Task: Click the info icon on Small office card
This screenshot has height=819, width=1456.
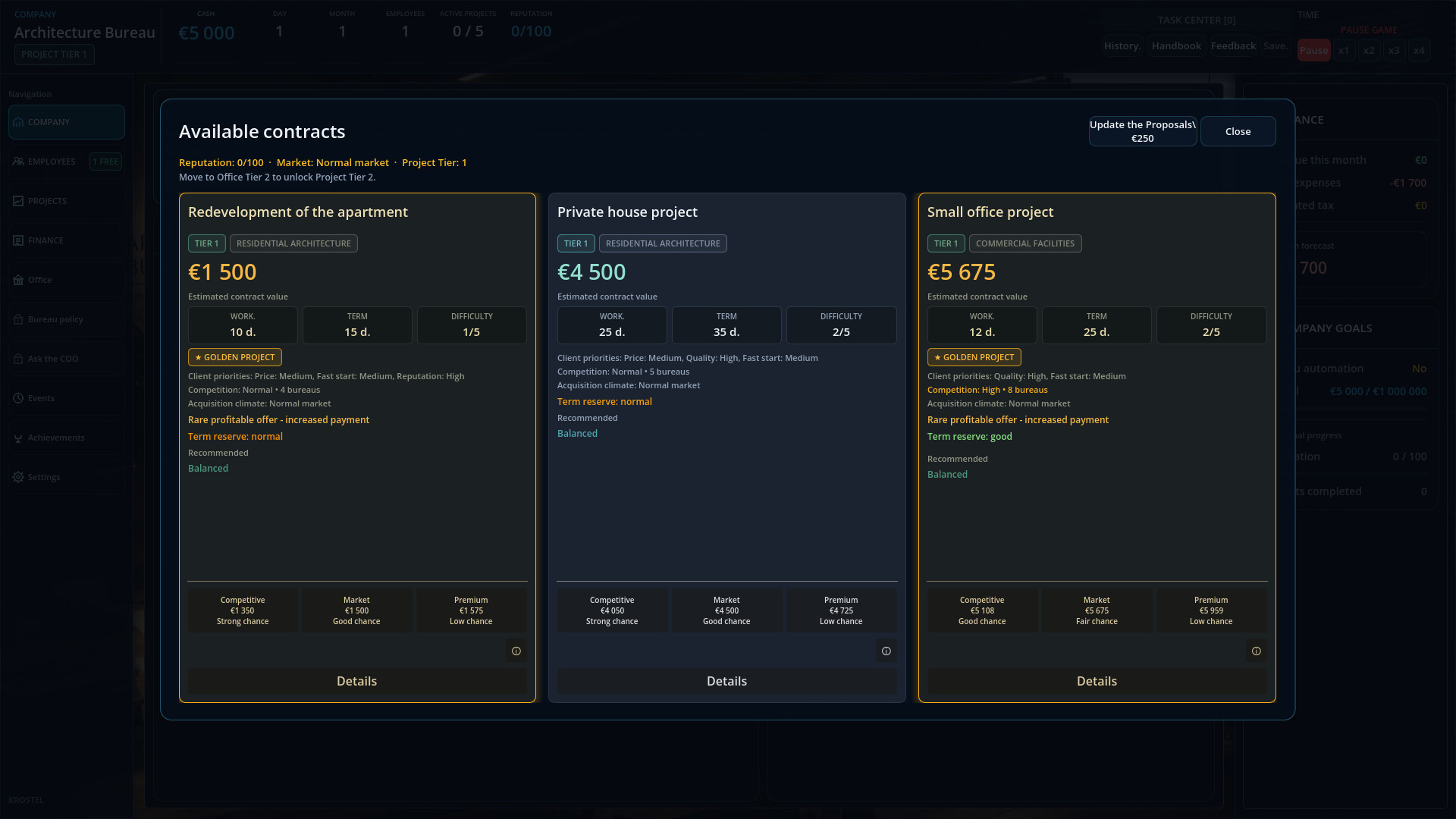Action: pyautogui.click(x=1256, y=651)
